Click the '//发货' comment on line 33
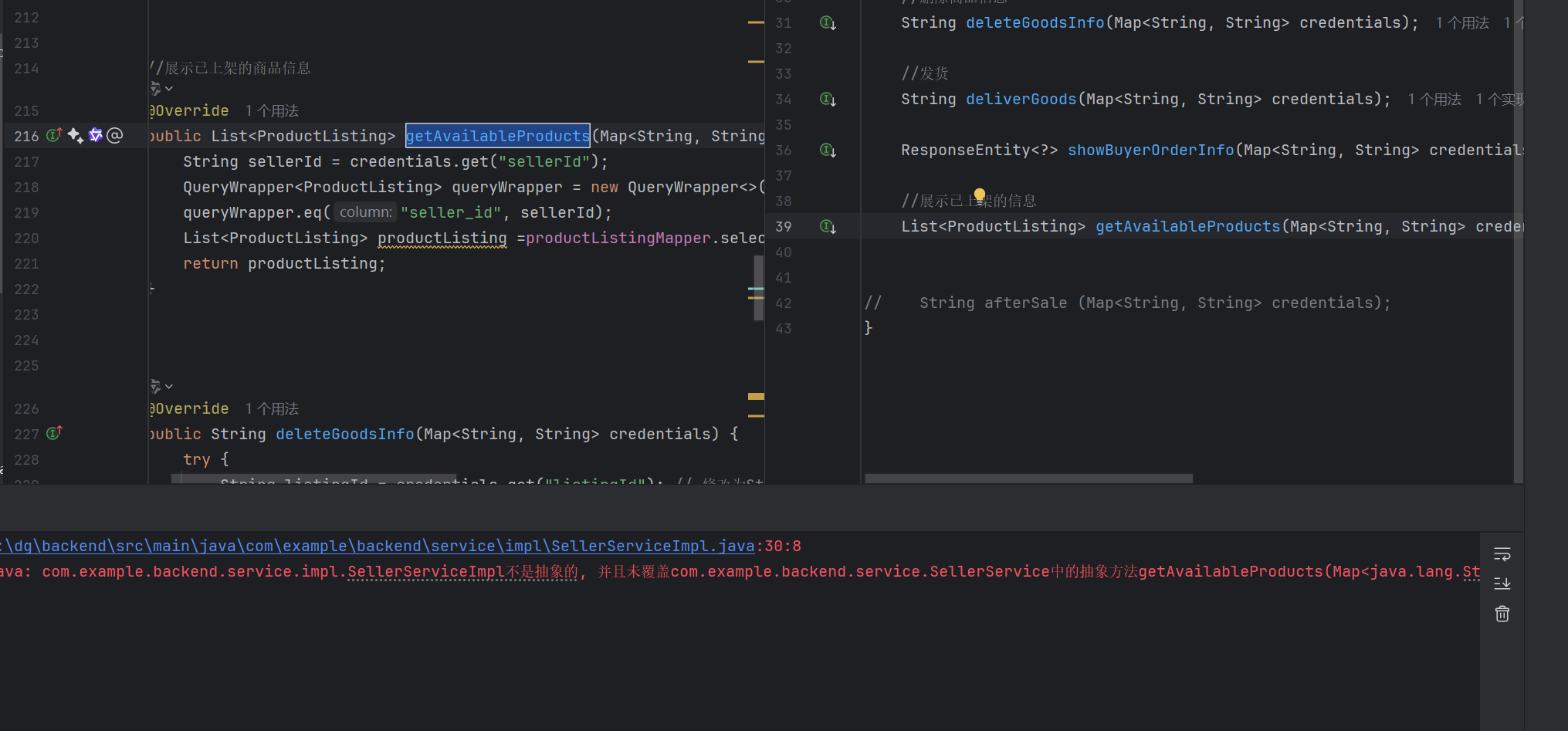 click(x=925, y=74)
